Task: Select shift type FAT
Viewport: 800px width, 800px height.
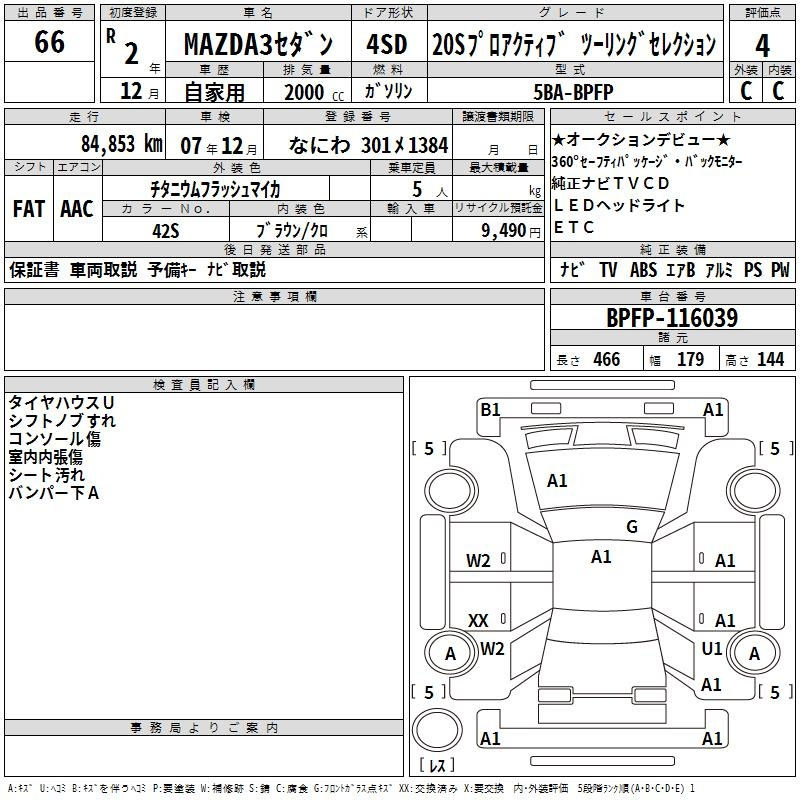Action: pyautogui.click(x=29, y=209)
